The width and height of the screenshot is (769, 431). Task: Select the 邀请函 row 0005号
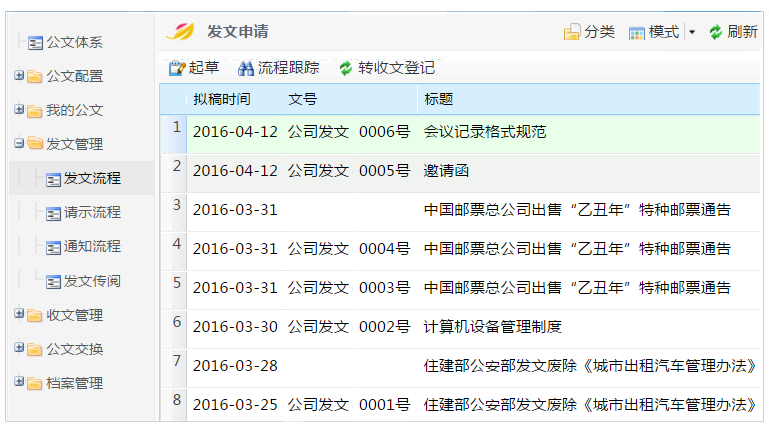coord(460,171)
